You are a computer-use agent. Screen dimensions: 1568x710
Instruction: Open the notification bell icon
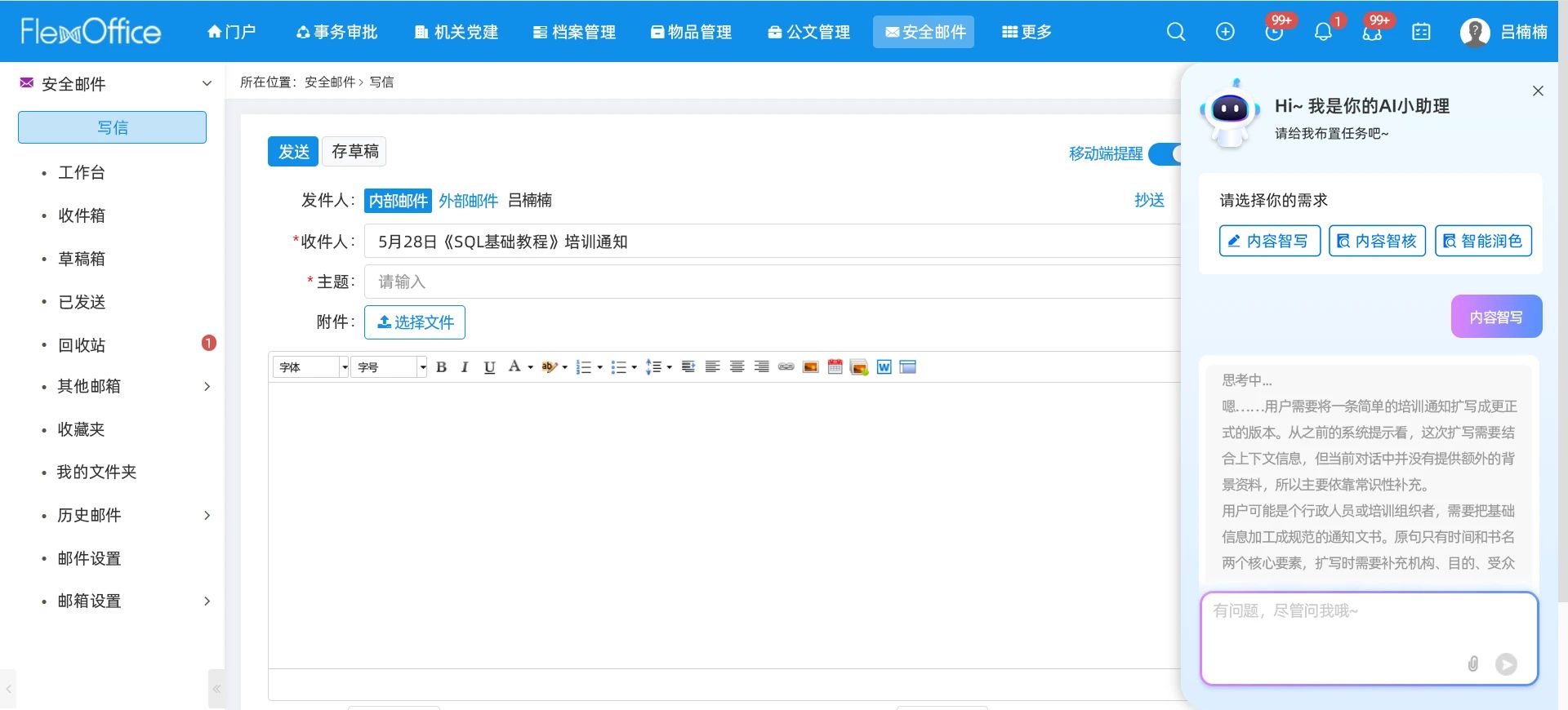[1323, 32]
